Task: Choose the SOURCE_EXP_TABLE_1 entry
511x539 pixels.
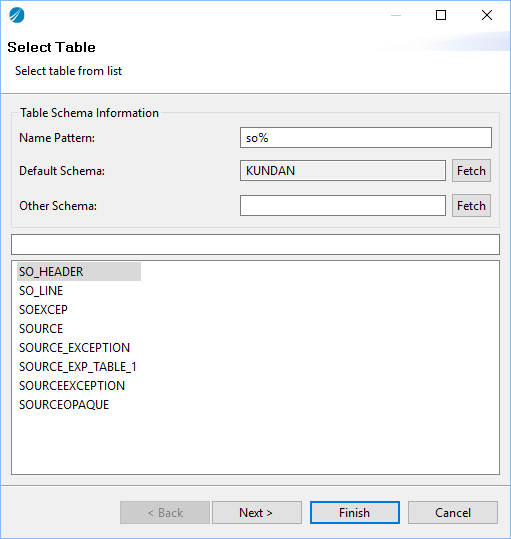Action: pos(78,367)
